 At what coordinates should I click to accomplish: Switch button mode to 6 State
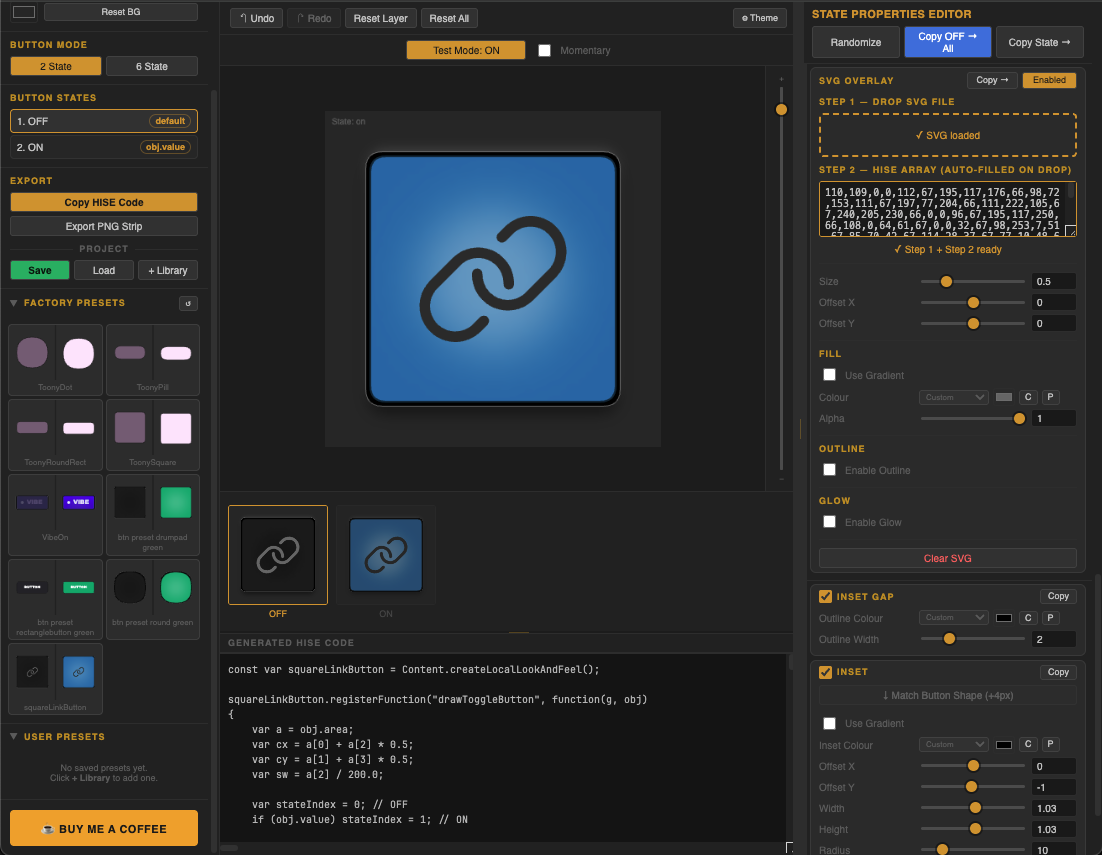tap(152, 66)
